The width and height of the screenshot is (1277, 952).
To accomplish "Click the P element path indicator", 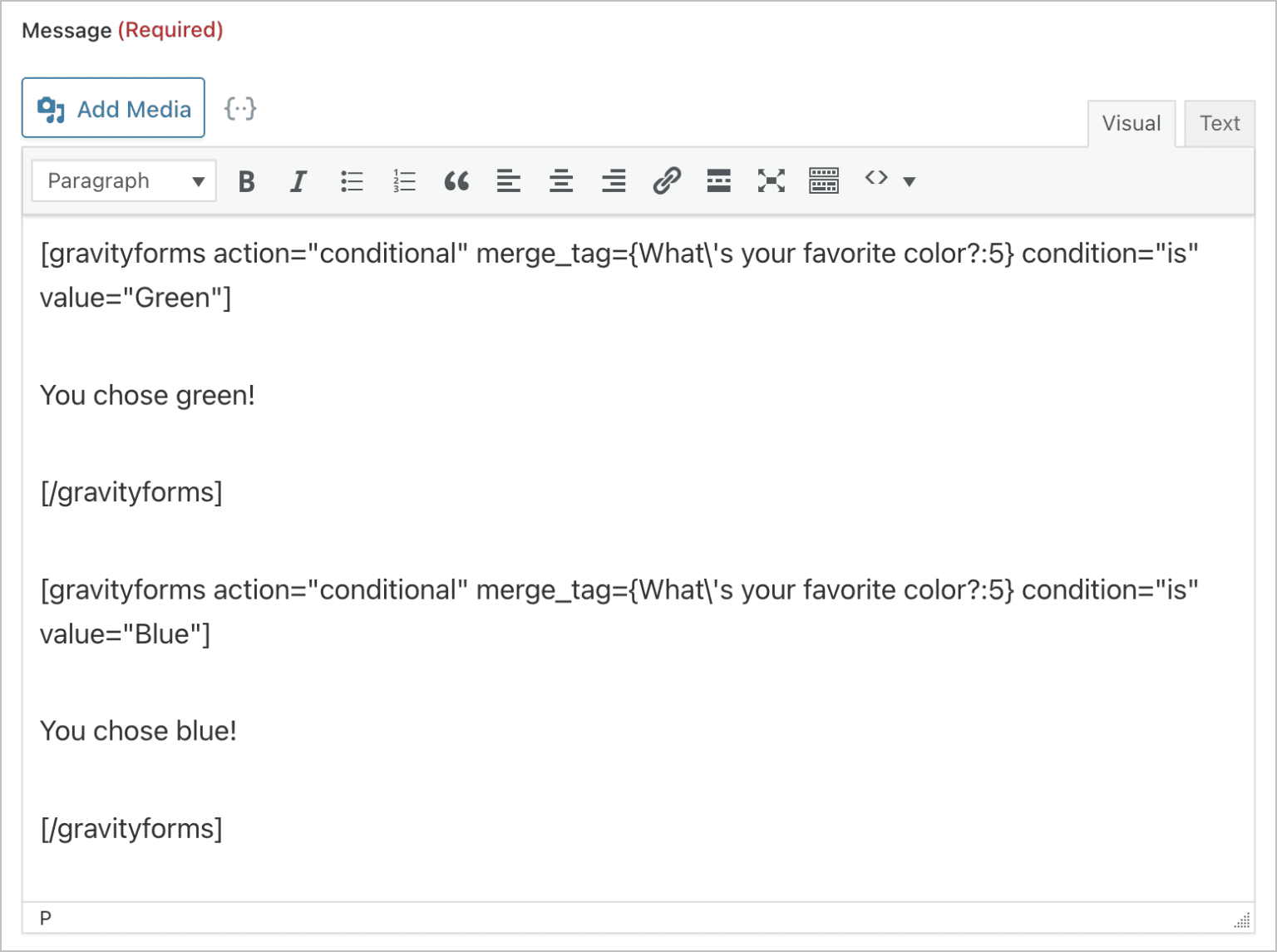I will [x=46, y=918].
